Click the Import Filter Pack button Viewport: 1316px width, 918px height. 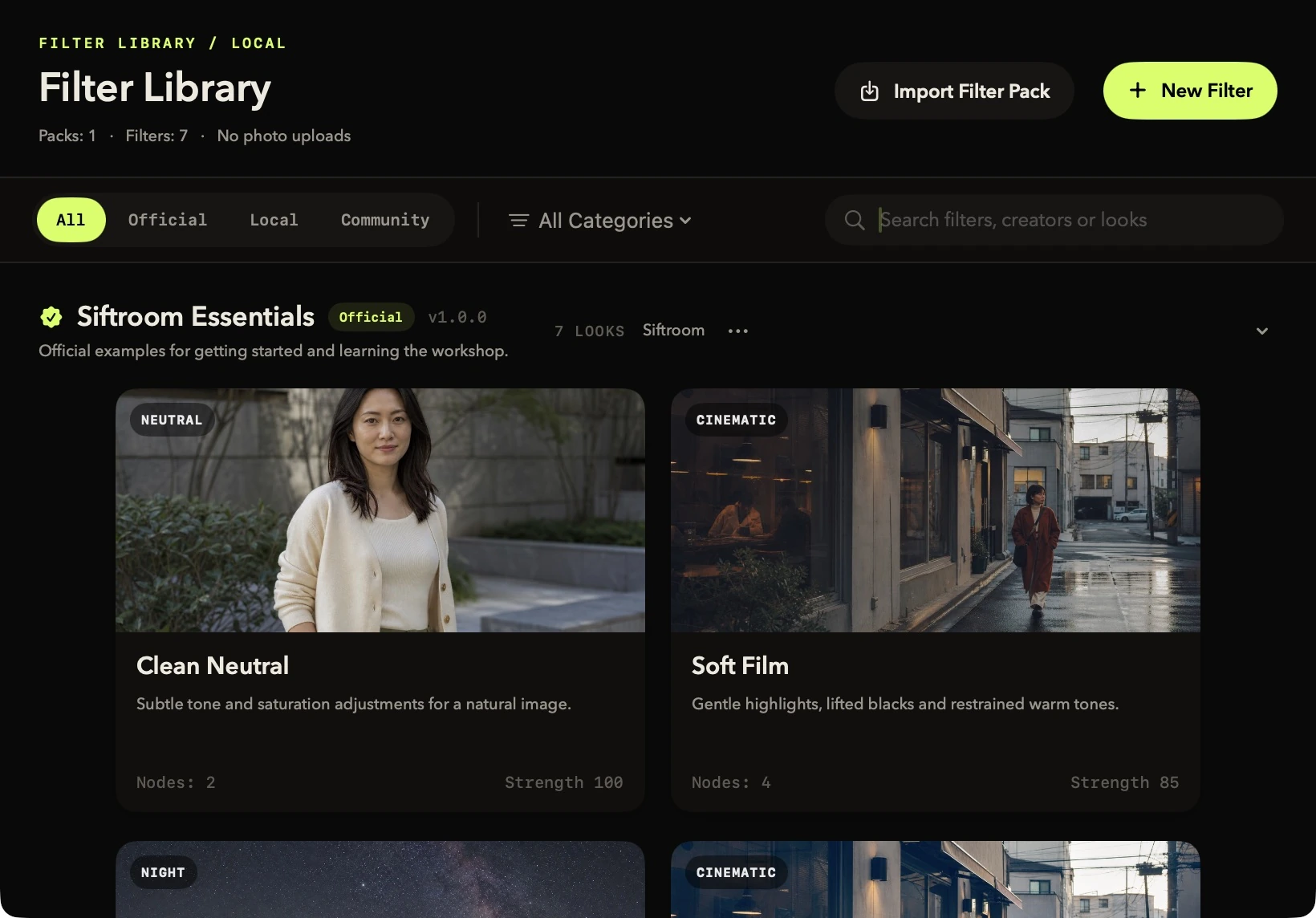coord(954,91)
